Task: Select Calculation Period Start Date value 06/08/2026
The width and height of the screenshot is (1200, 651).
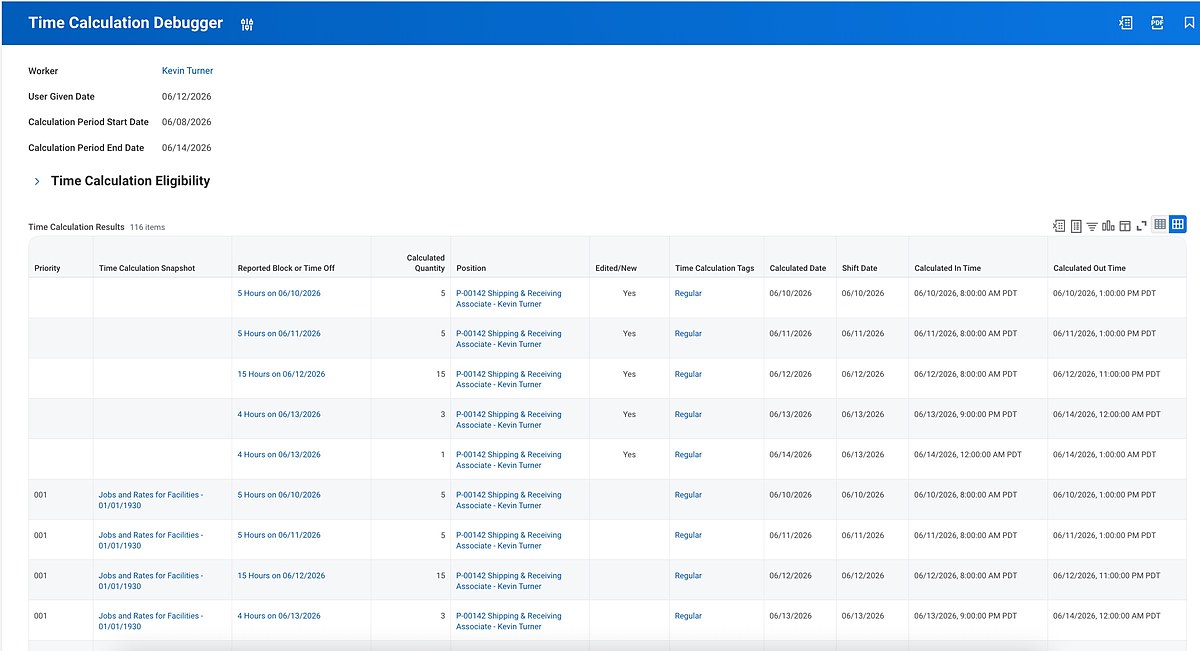Action: click(x=187, y=122)
